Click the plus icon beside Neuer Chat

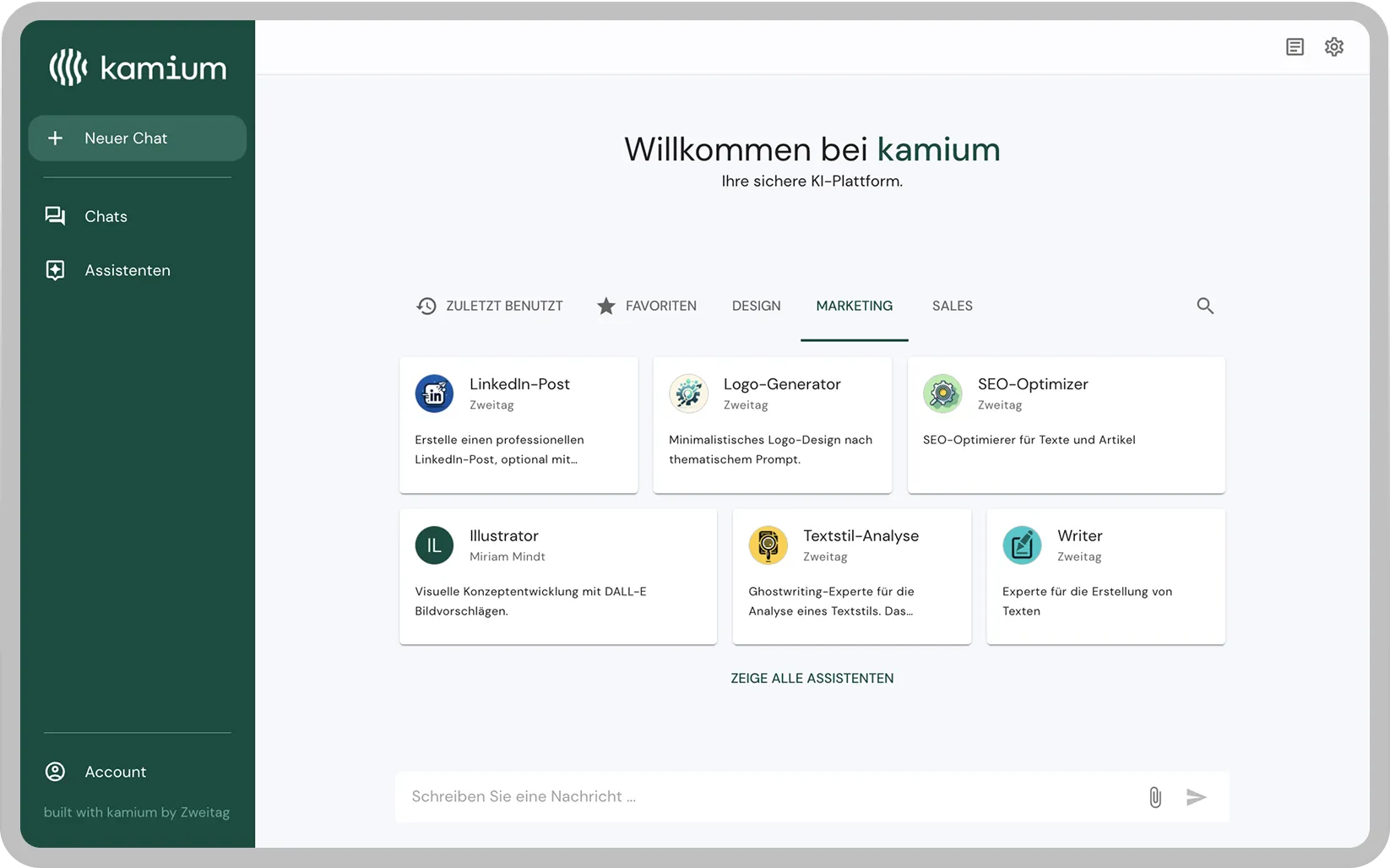click(56, 138)
